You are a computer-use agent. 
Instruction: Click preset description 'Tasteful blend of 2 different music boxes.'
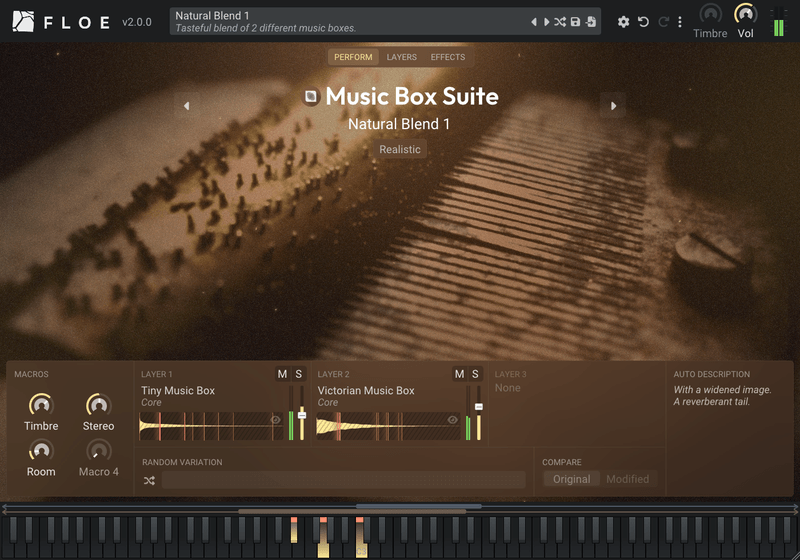click(x=265, y=28)
